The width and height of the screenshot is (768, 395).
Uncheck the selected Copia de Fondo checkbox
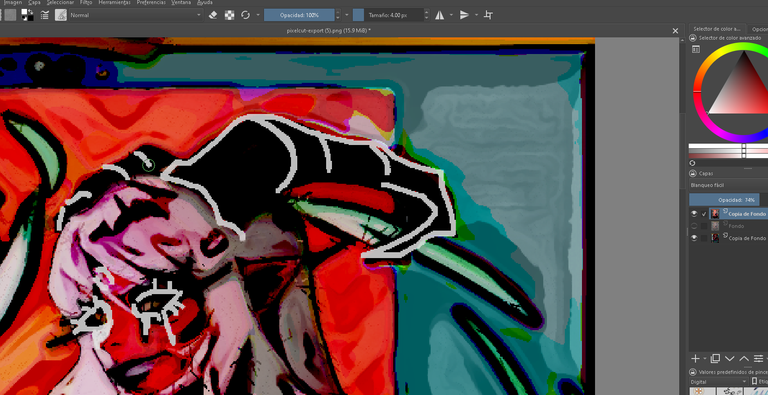704,214
